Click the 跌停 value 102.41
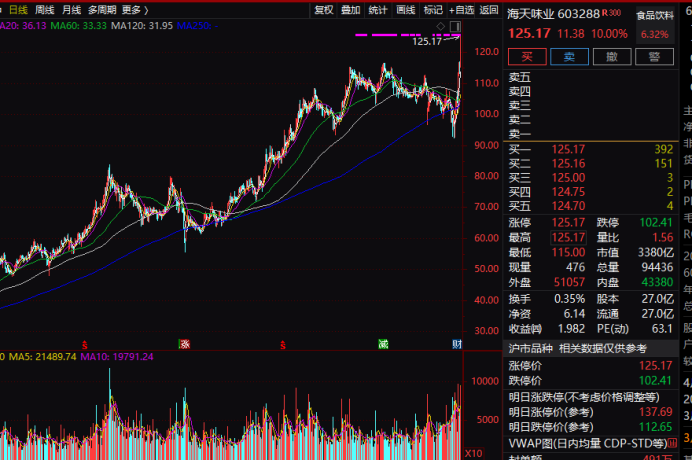The width and height of the screenshot is (693, 461). click(x=656, y=223)
